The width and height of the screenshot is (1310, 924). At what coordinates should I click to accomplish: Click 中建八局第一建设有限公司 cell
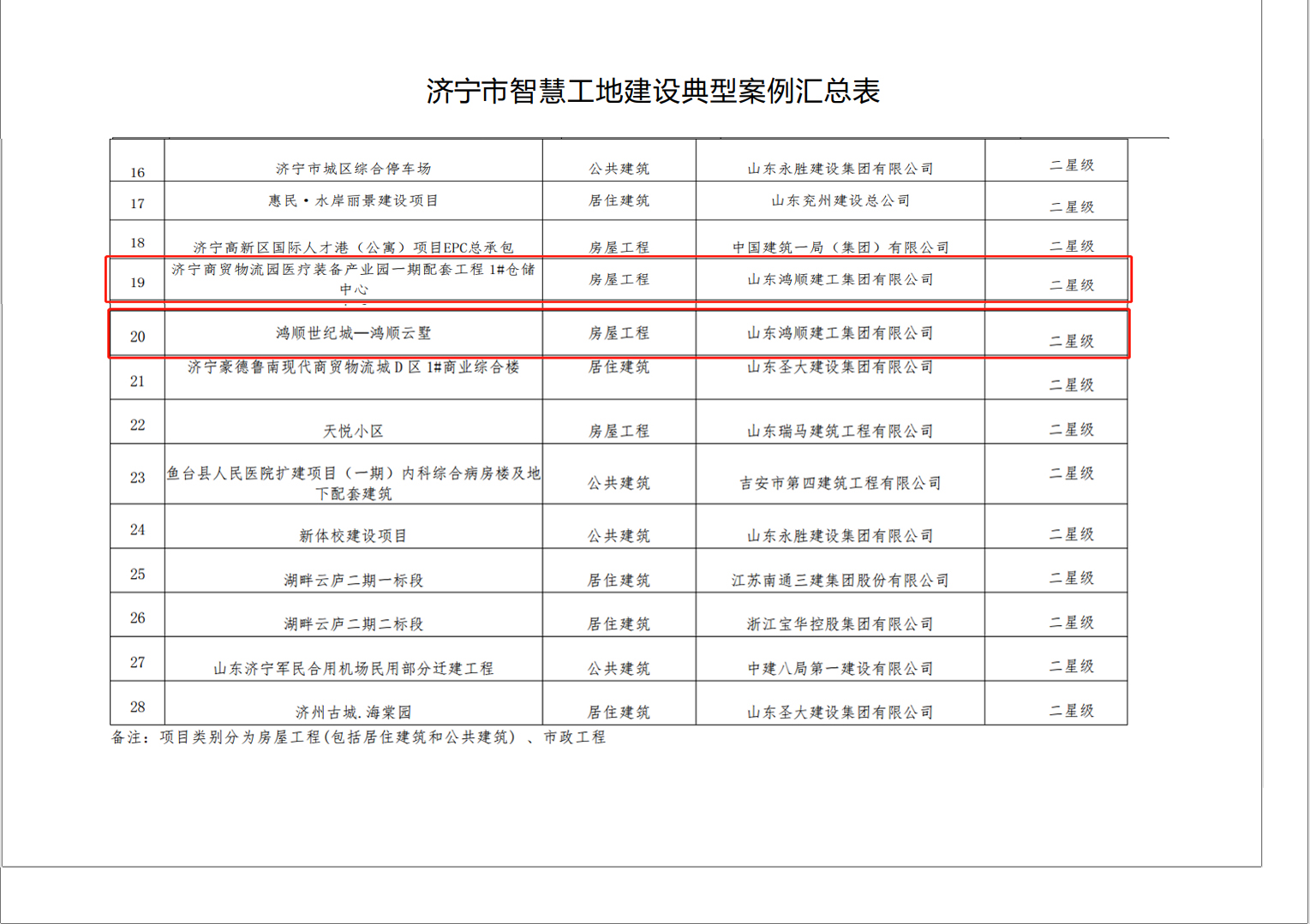tap(840, 669)
